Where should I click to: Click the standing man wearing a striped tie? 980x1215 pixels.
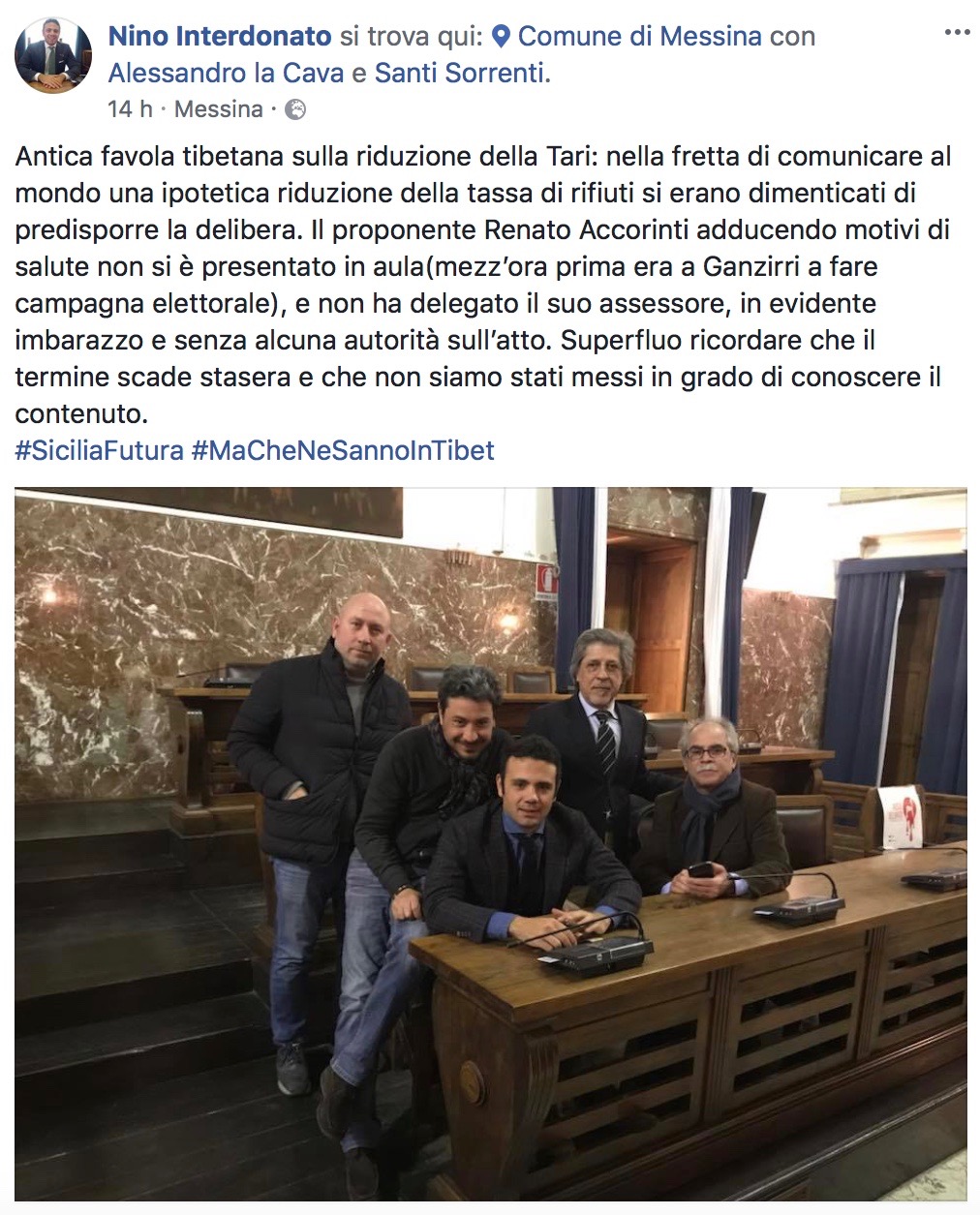[x=600, y=736]
